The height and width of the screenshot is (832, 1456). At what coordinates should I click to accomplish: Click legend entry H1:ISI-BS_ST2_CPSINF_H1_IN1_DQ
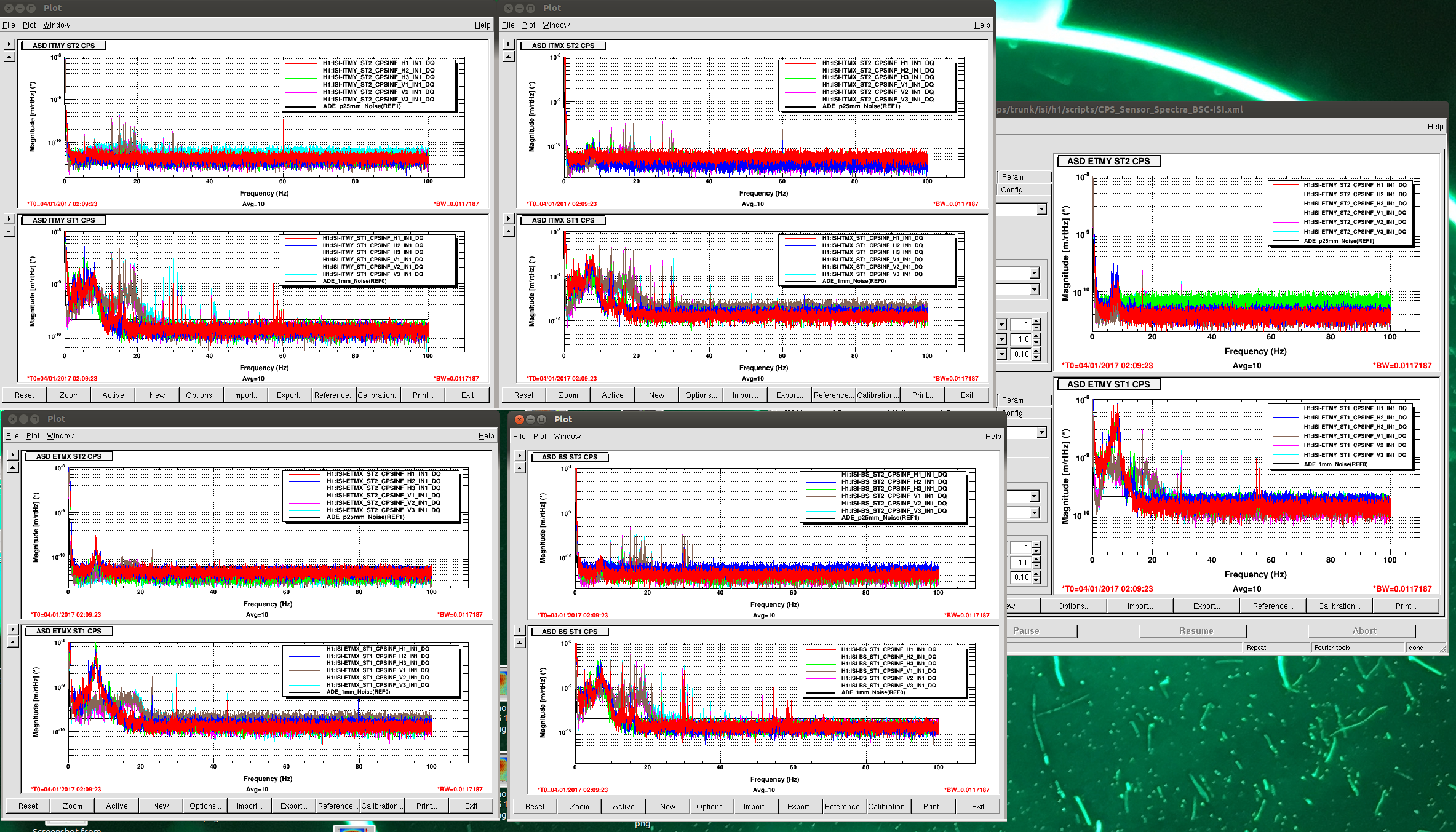894,474
